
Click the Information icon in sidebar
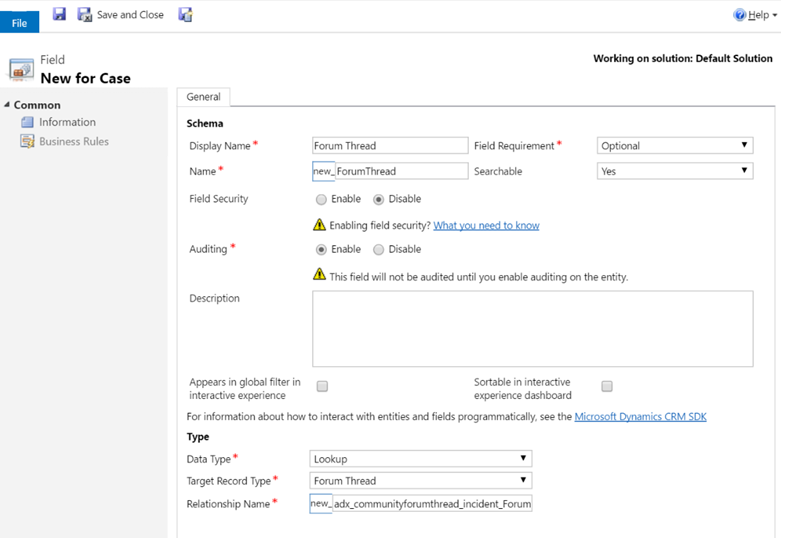[28, 123]
